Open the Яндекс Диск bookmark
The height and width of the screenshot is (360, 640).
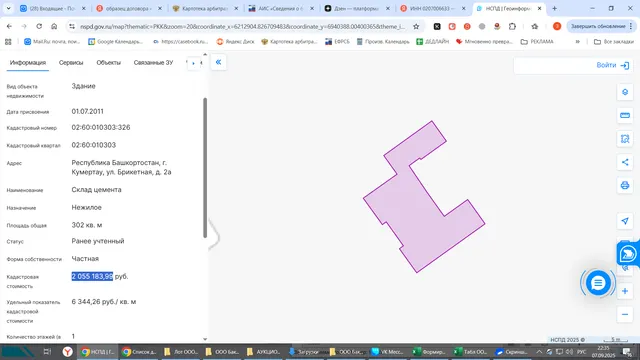235,42
